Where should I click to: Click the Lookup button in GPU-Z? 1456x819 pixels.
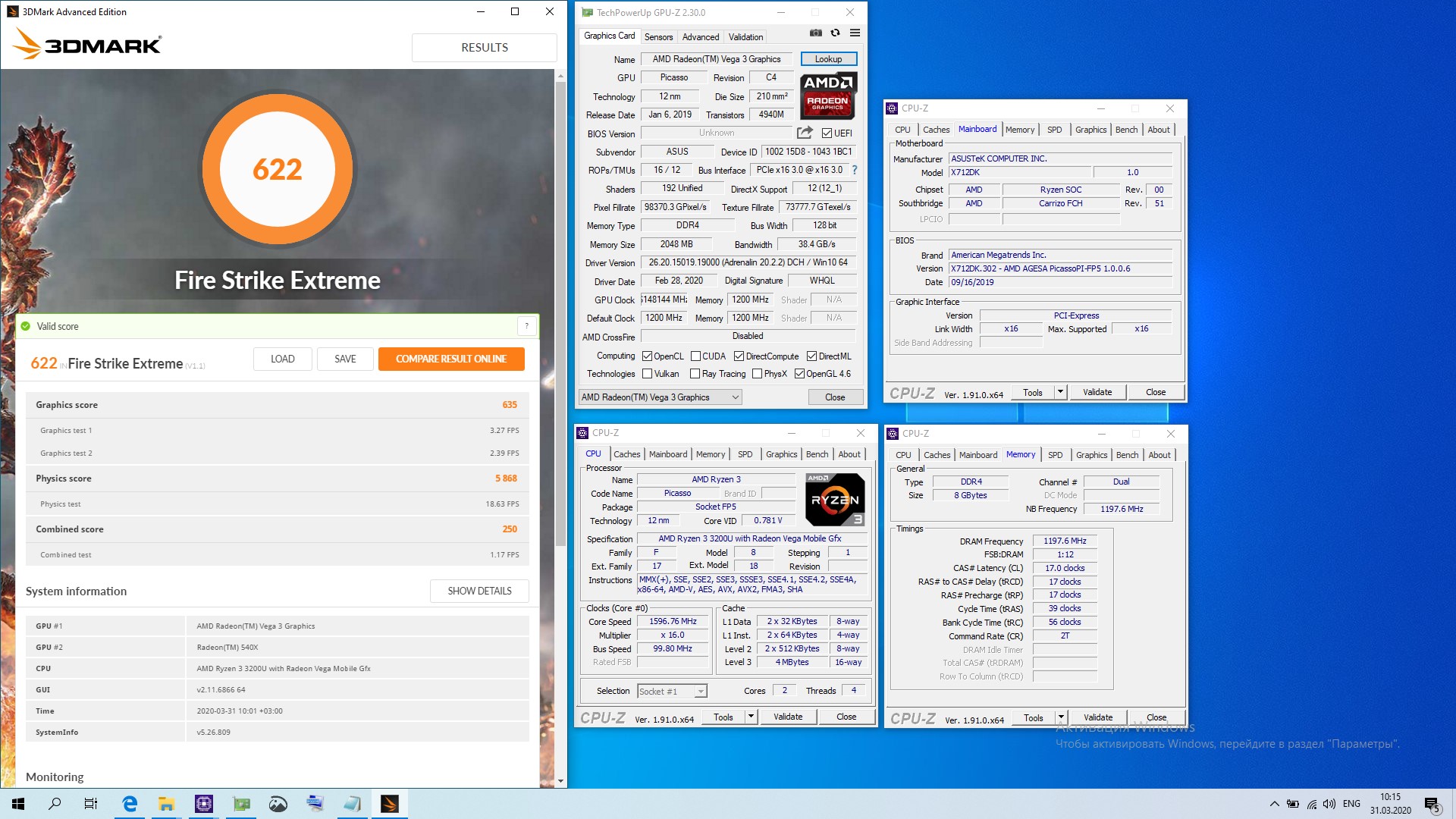point(828,59)
